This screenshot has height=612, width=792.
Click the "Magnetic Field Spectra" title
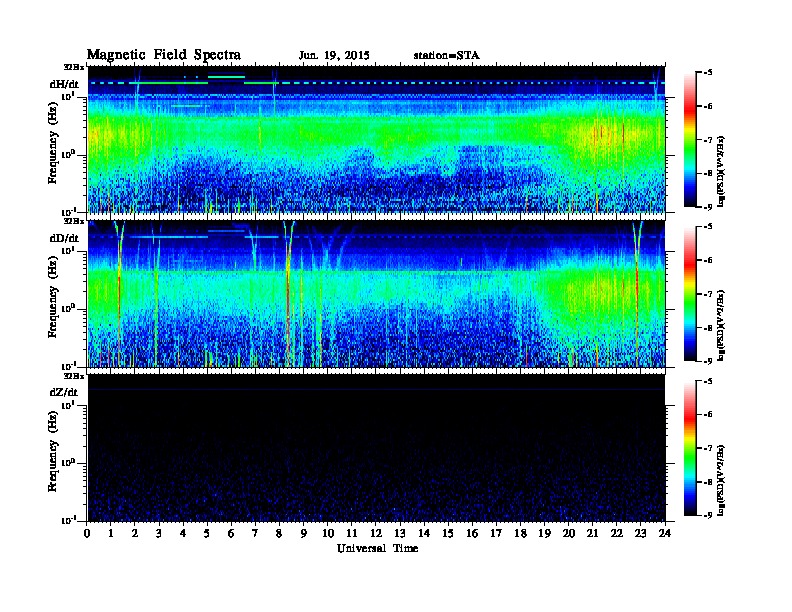click(x=164, y=55)
